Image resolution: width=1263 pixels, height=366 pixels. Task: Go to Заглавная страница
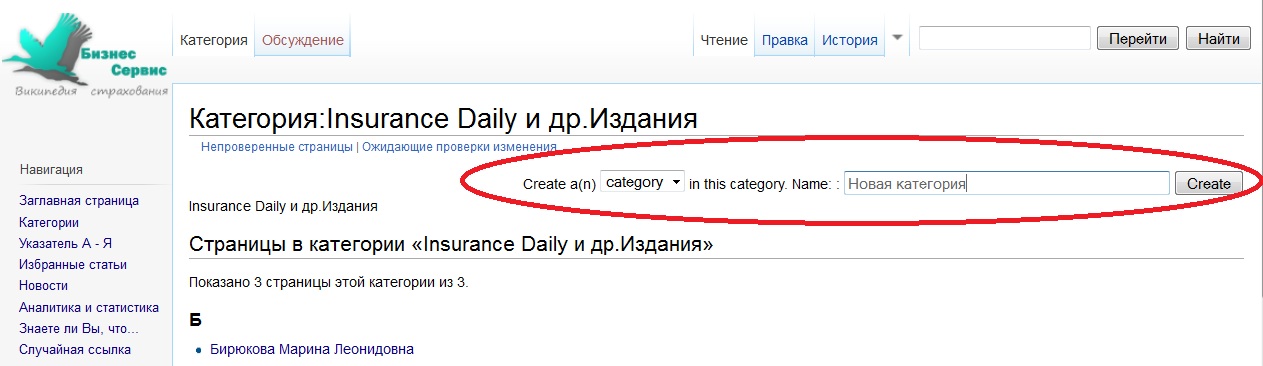coord(79,201)
